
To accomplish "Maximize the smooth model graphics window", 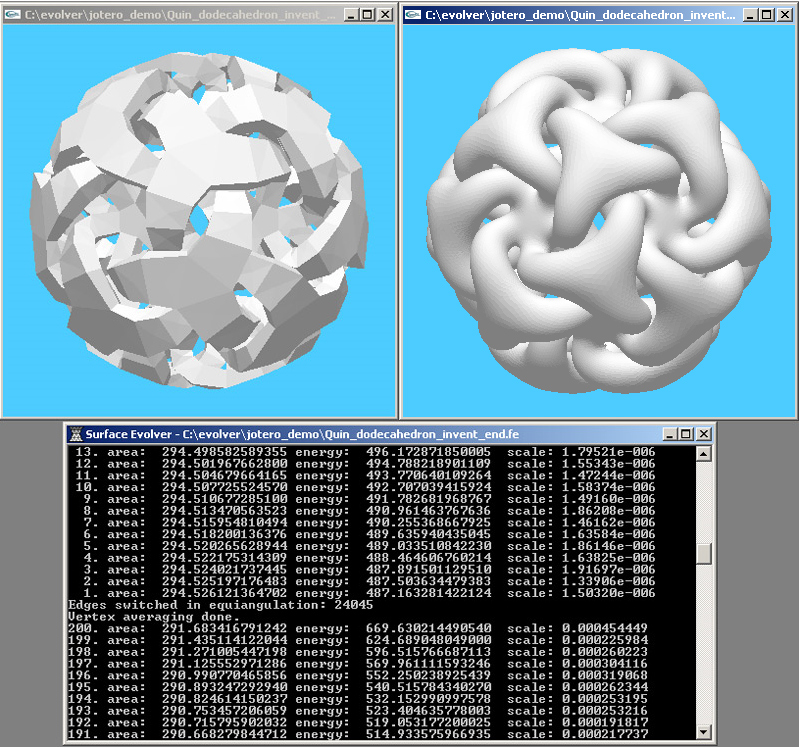I will click(x=766, y=15).
